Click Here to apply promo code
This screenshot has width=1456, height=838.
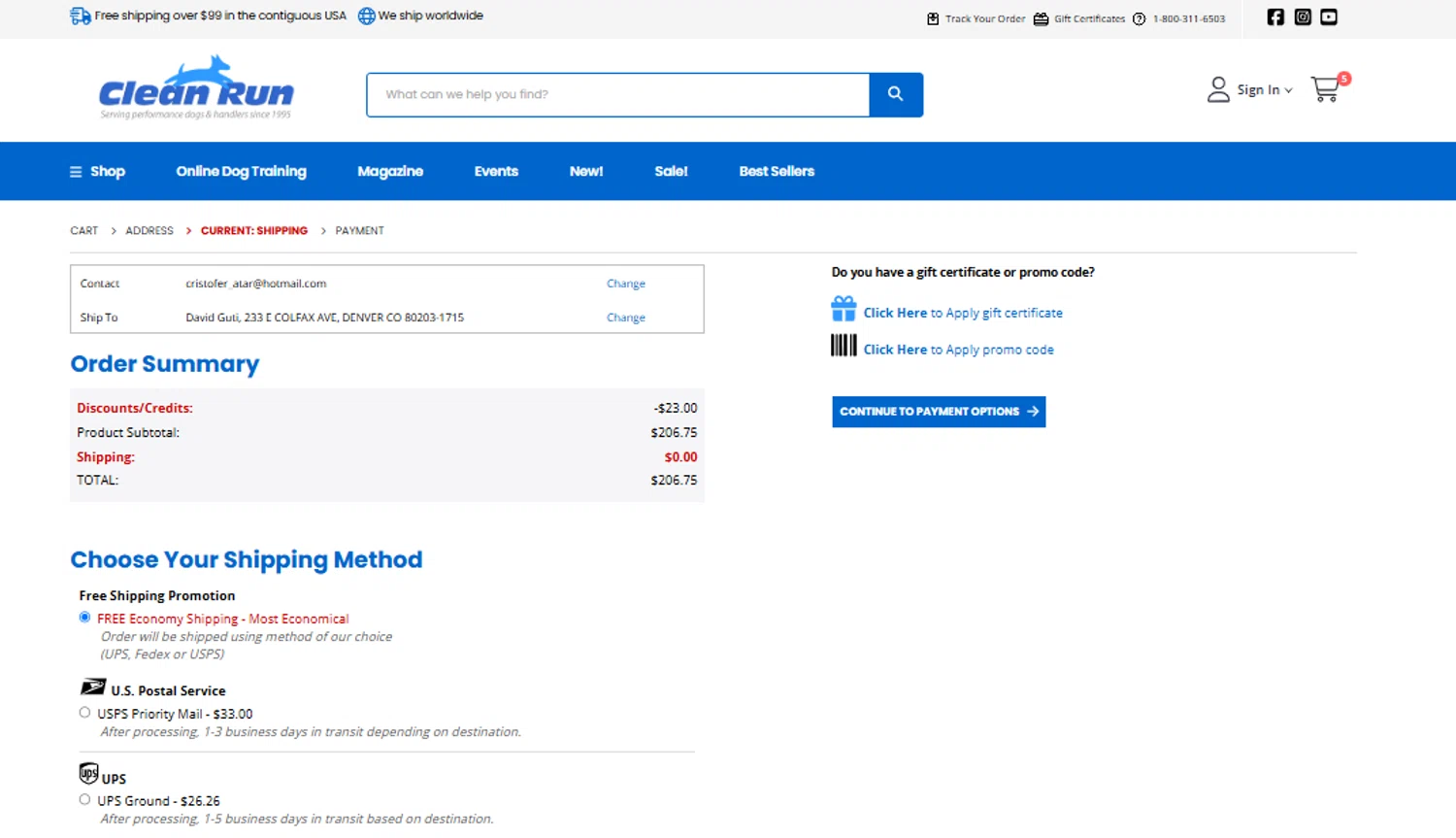(958, 350)
